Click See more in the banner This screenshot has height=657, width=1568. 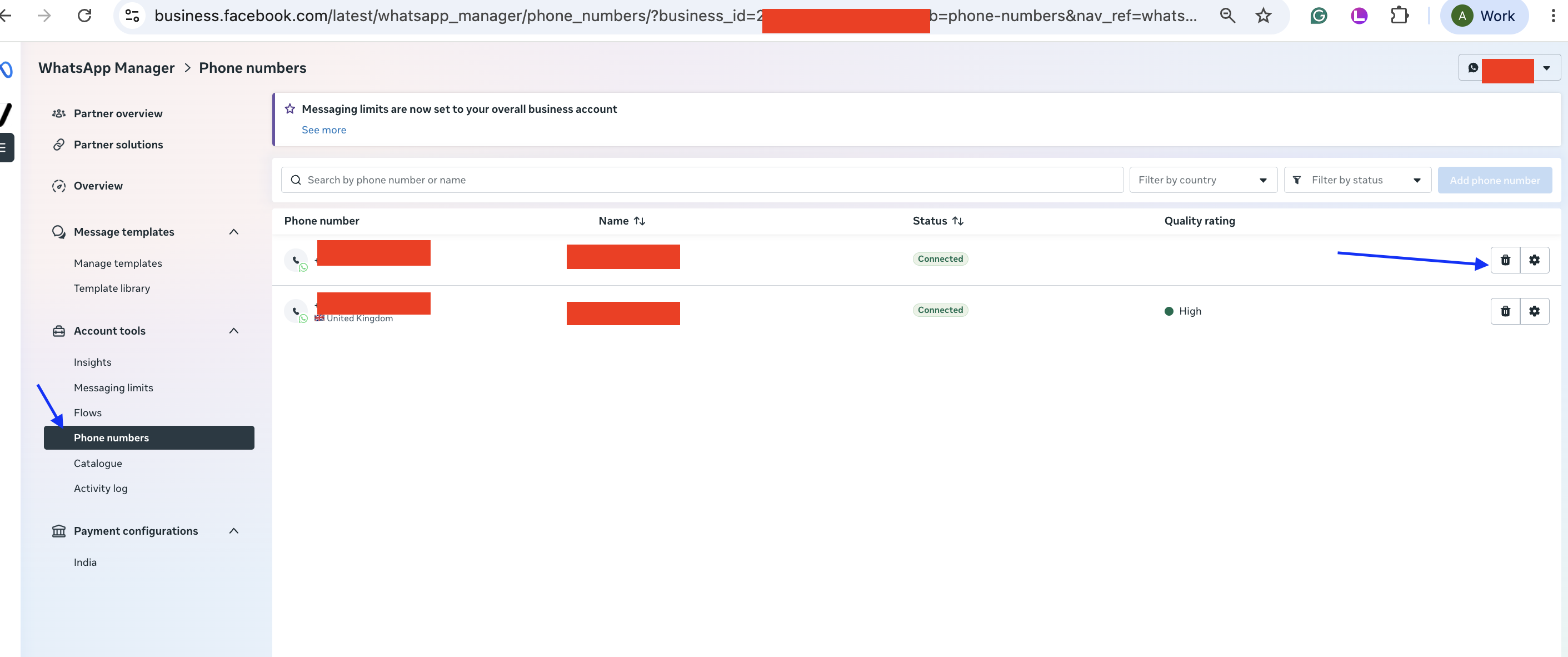point(324,130)
